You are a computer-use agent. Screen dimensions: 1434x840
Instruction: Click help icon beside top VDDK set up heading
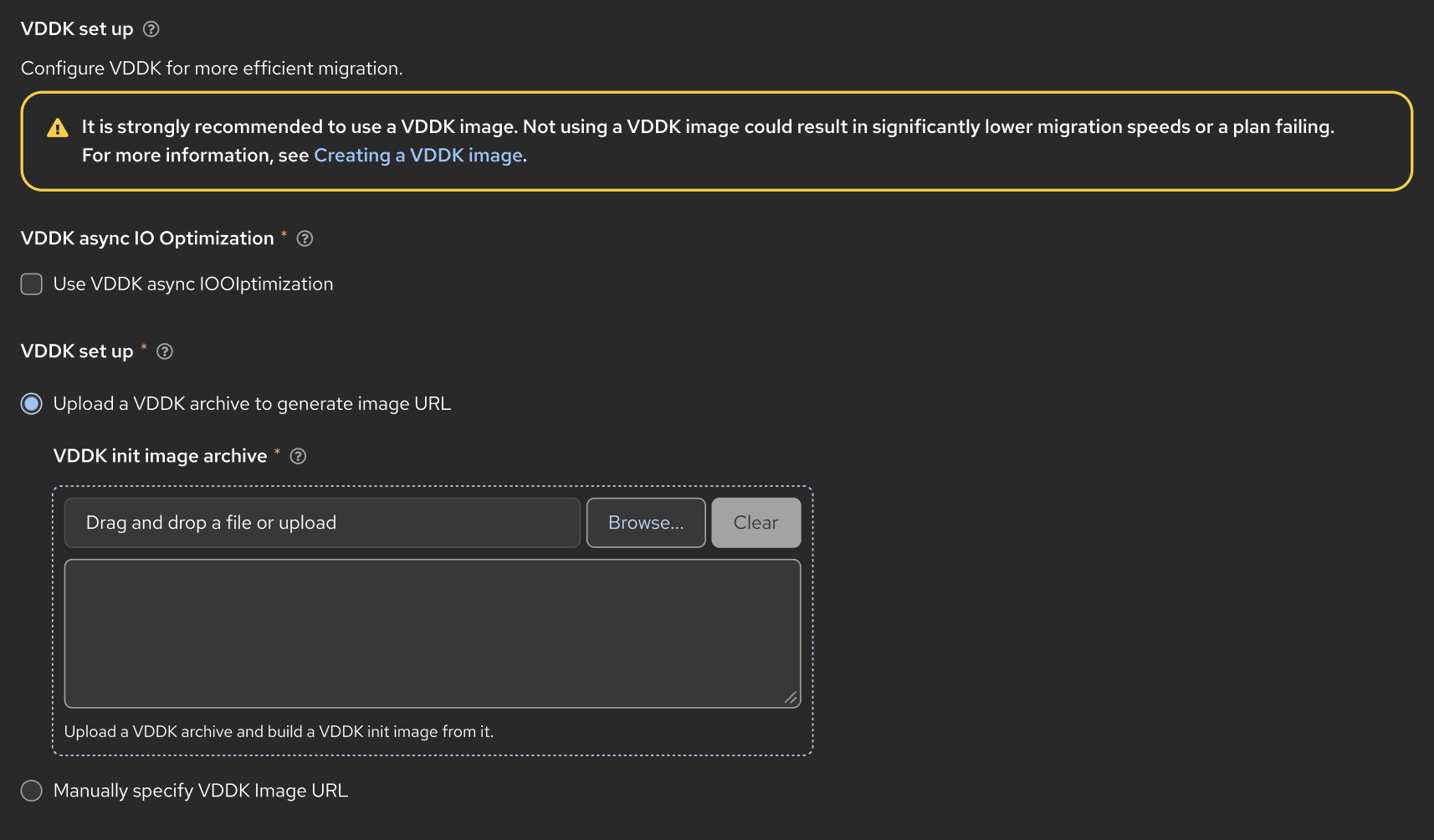[x=151, y=29]
